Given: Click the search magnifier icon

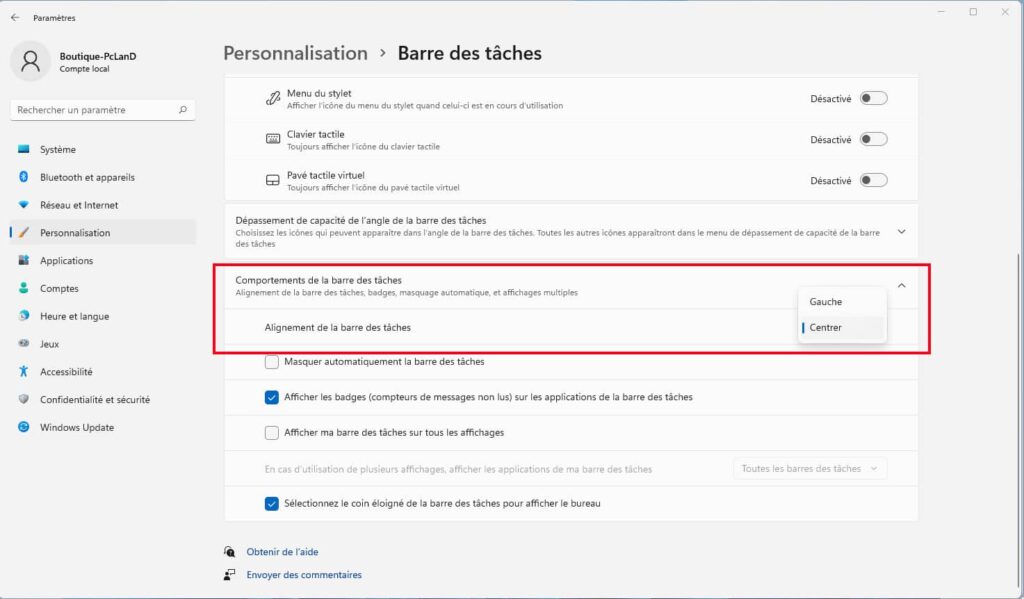Looking at the screenshot, I should [x=183, y=110].
